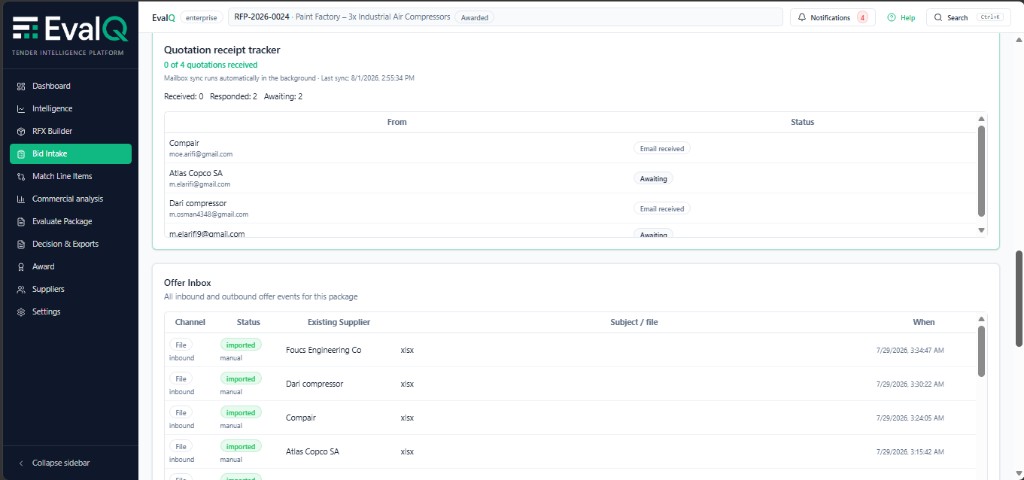This screenshot has width=1024, height=480.
Task: Click the Channel column header
Action: coord(190,322)
